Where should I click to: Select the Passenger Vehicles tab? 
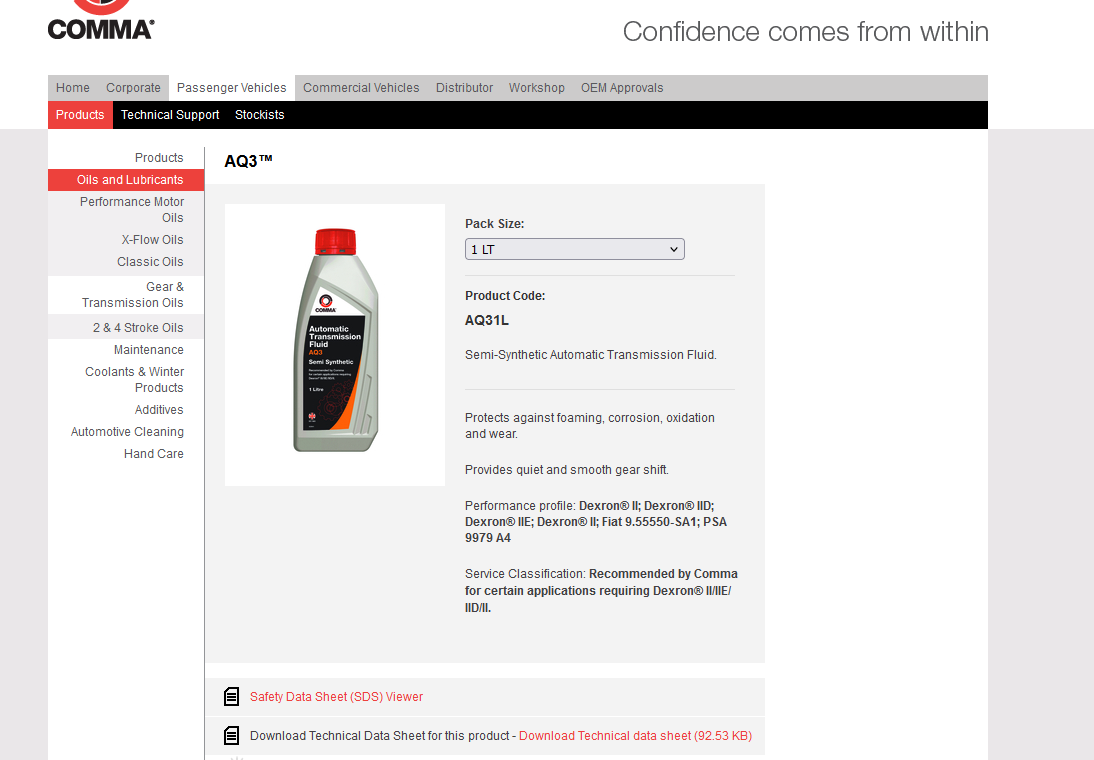coord(232,88)
